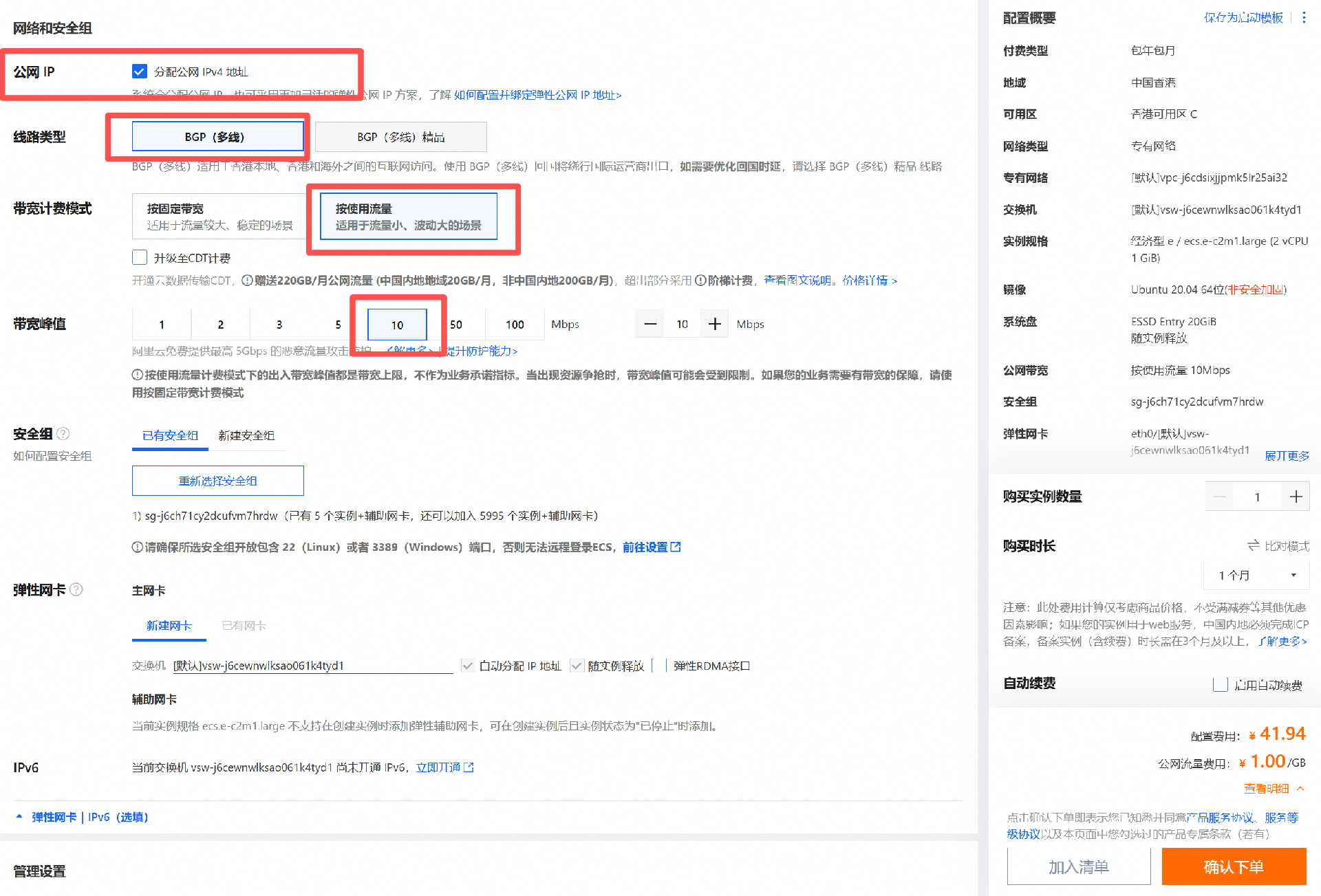Click the three-dot menu in 配置概要 header
1321x896 pixels.
pos(1304,18)
